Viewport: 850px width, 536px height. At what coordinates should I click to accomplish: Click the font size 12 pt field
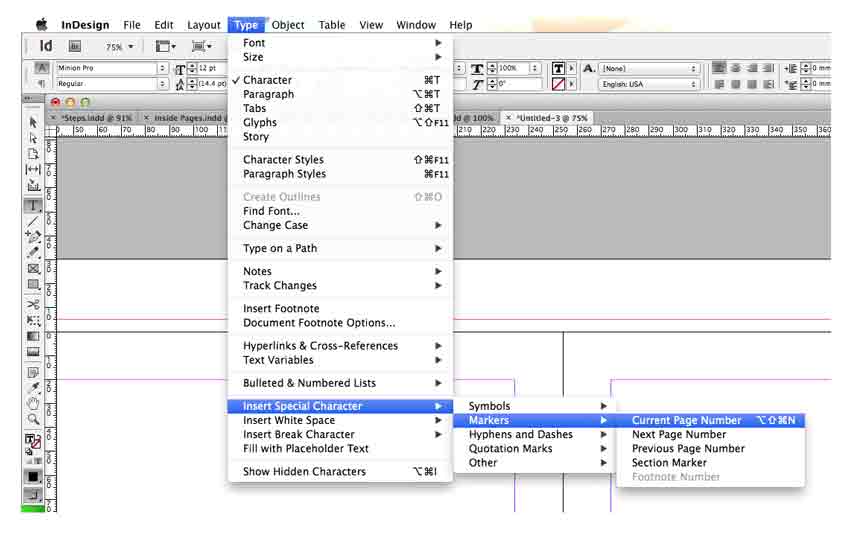coord(211,68)
